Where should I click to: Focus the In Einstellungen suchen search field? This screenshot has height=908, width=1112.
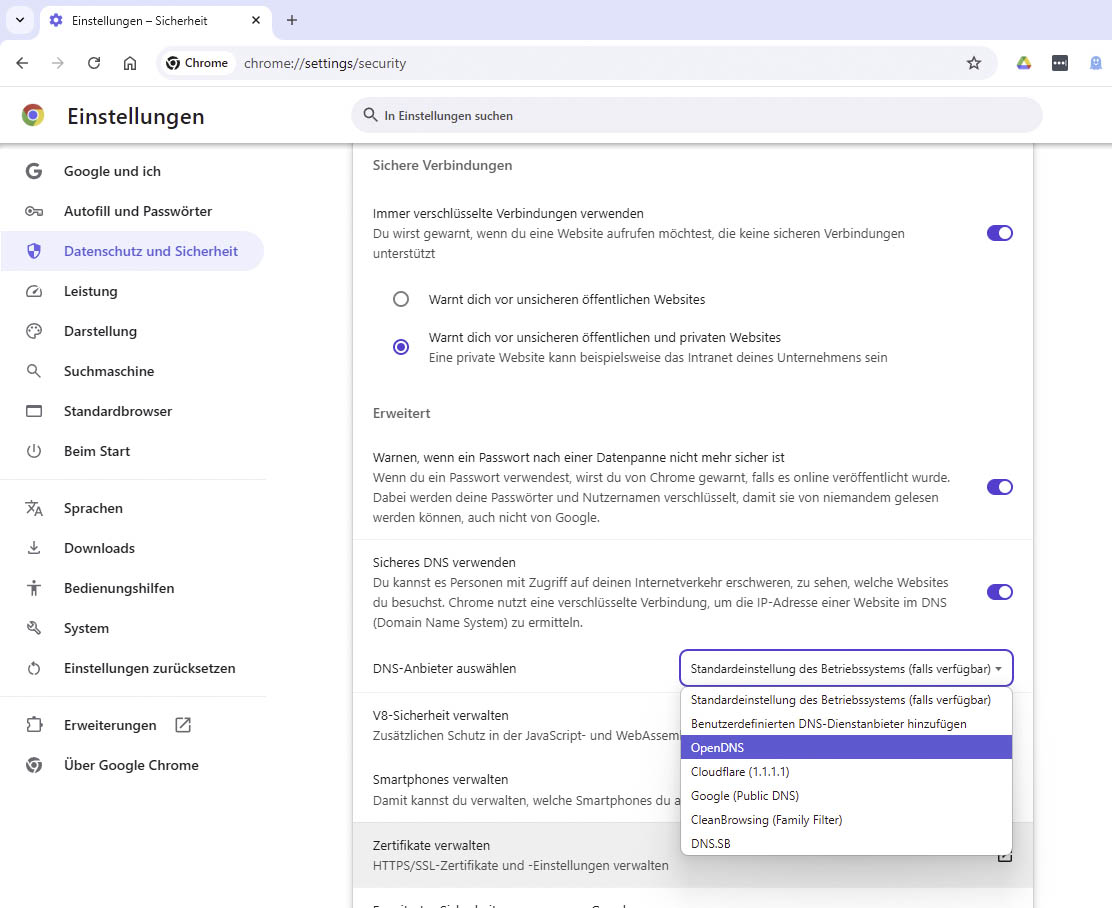[x=696, y=115]
